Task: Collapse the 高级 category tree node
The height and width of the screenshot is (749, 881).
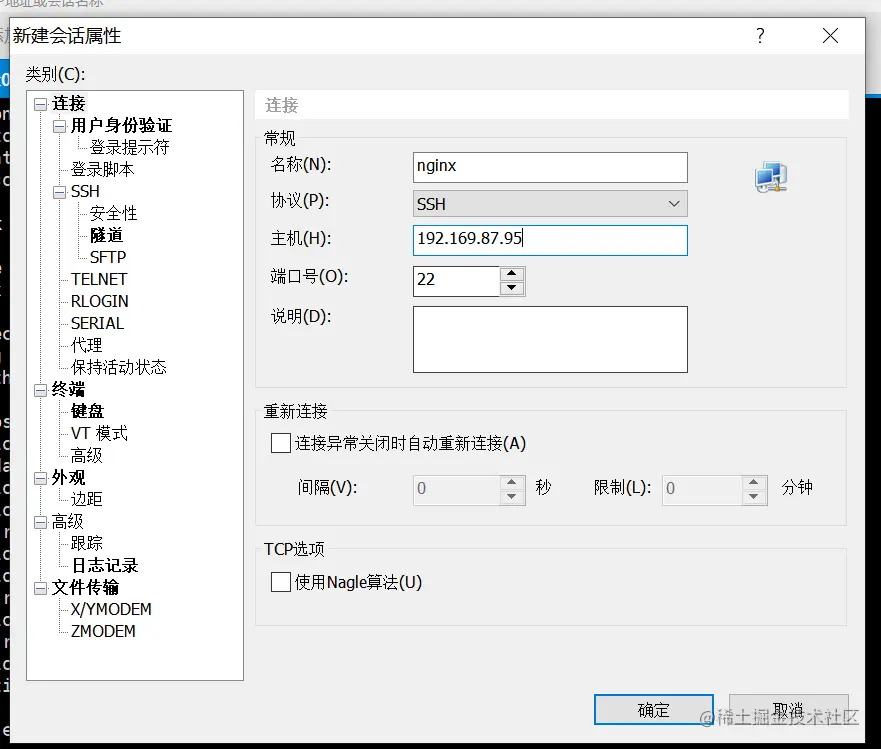Action: [x=40, y=523]
